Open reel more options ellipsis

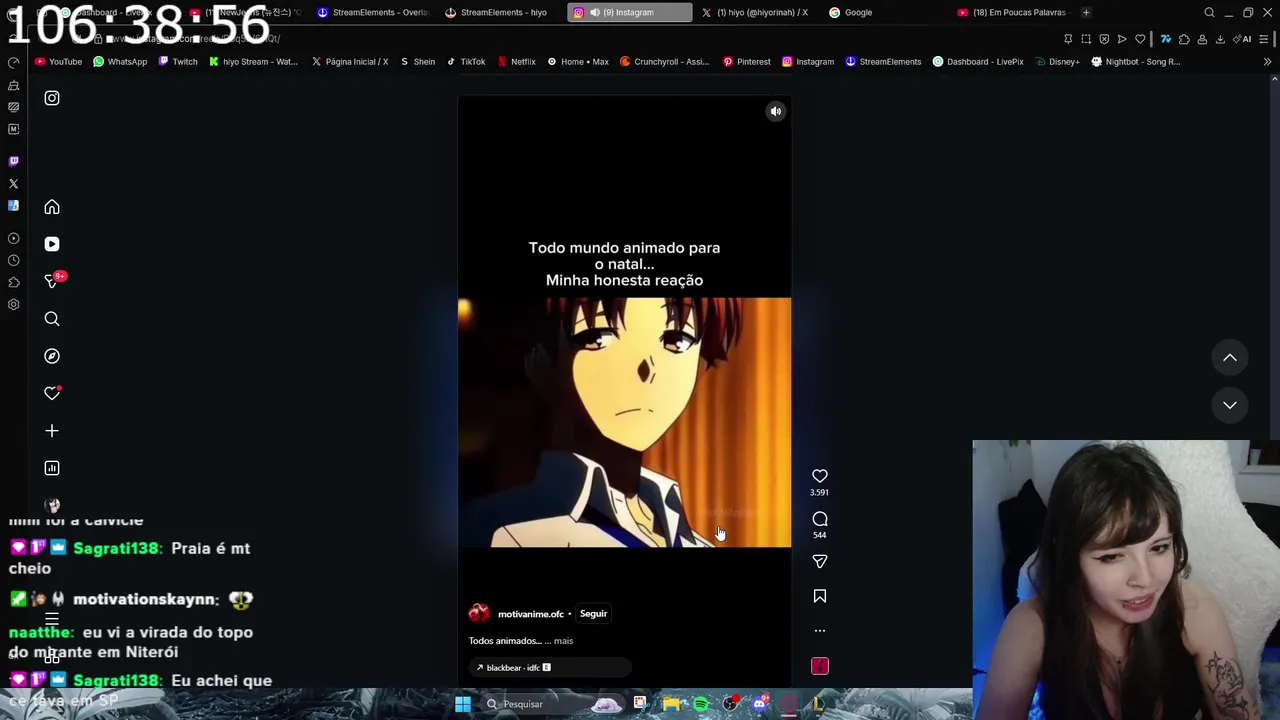click(820, 631)
